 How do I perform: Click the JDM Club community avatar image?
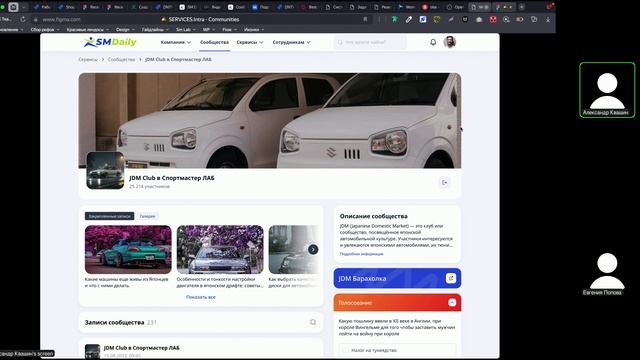point(105,171)
